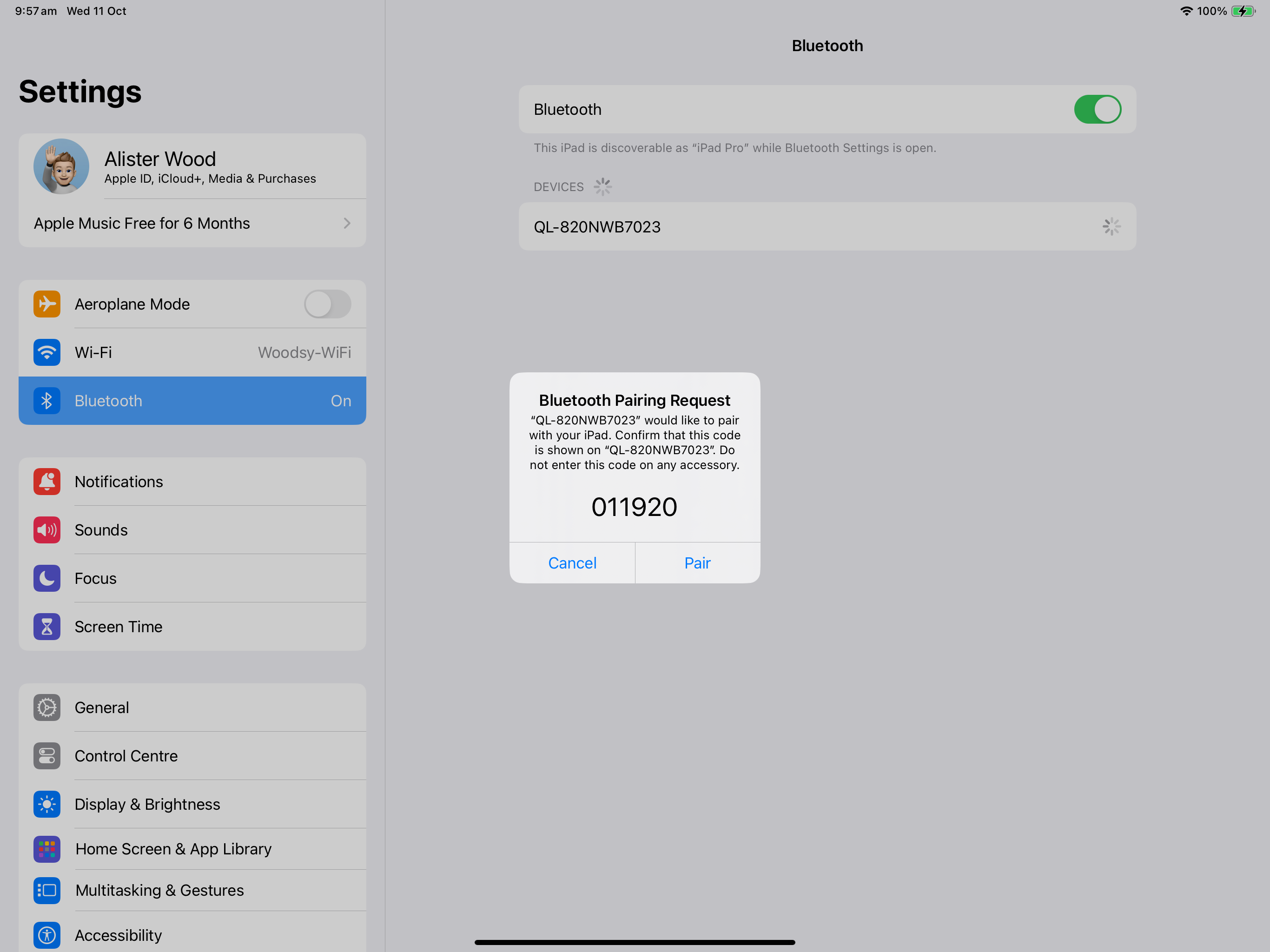This screenshot has height=952, width=1270.
Task: Open Focus settings
Action: click(x=192, y=578)
